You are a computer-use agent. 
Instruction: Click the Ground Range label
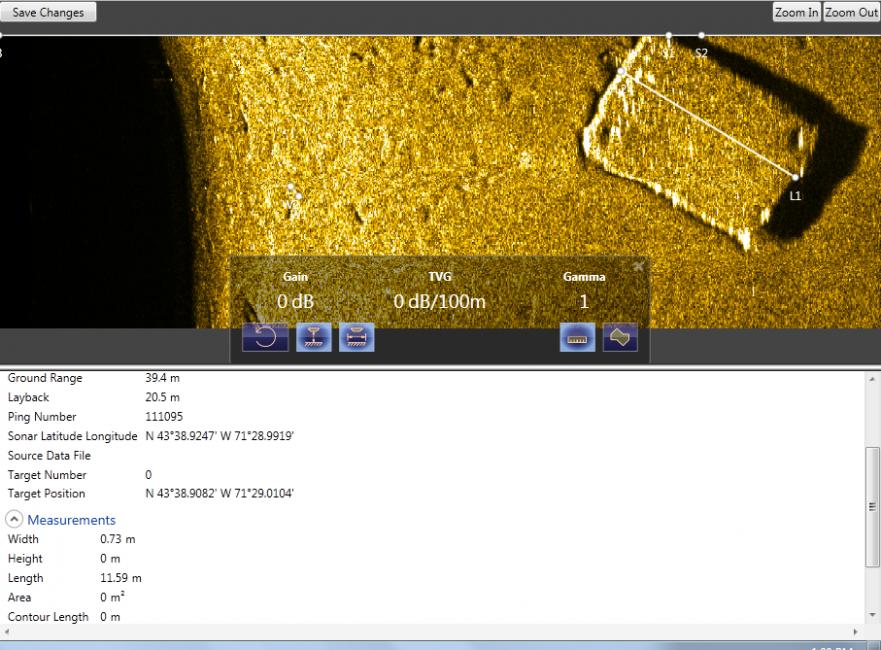pos(45,378)
